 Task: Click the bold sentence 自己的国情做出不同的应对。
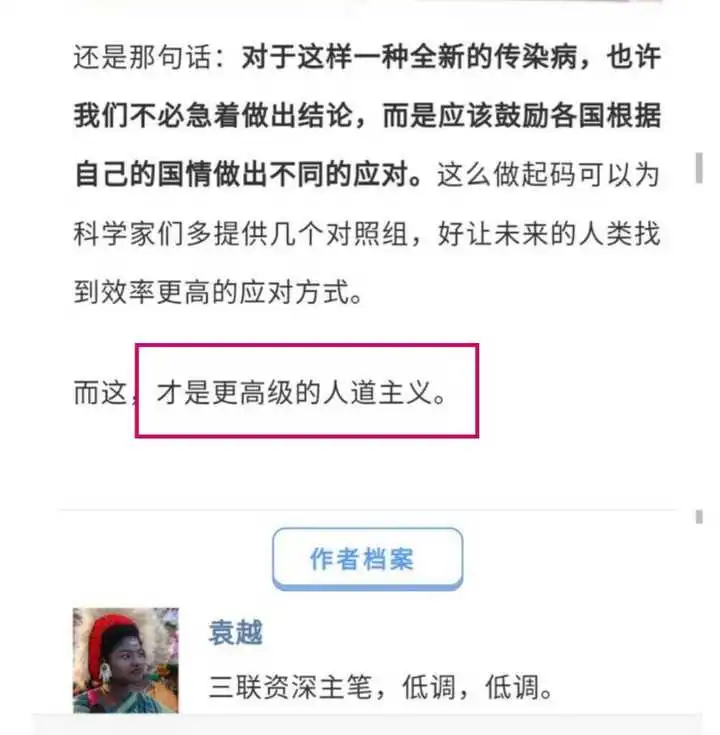point(248,174)
